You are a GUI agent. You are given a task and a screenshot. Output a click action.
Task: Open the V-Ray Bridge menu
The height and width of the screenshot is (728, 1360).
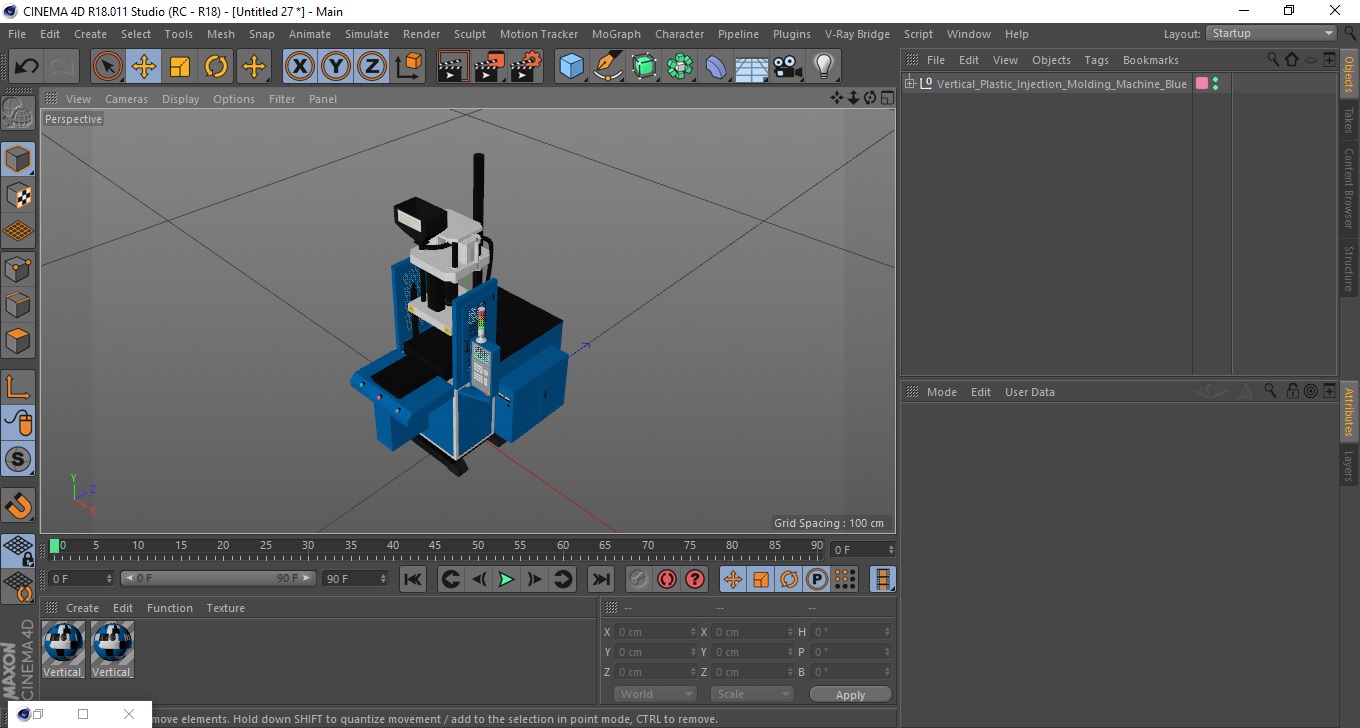point(857,34)
